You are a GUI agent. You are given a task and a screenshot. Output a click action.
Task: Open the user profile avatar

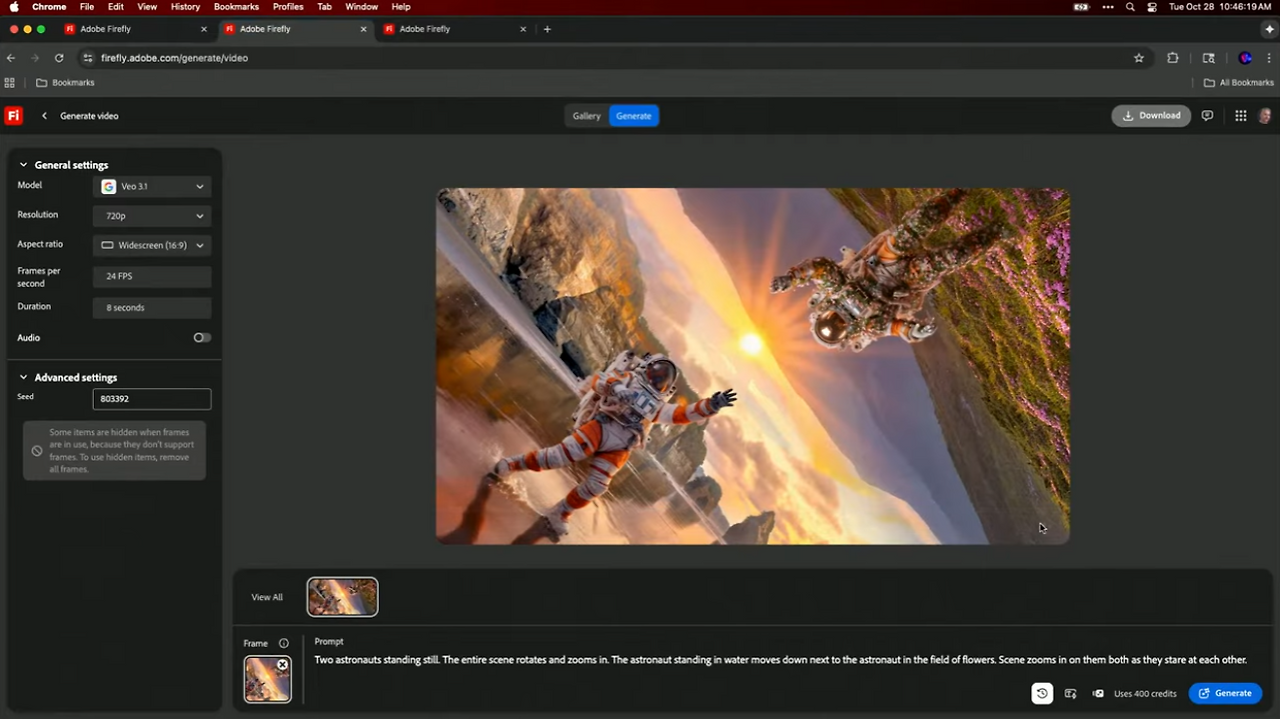pos(1265,116)
